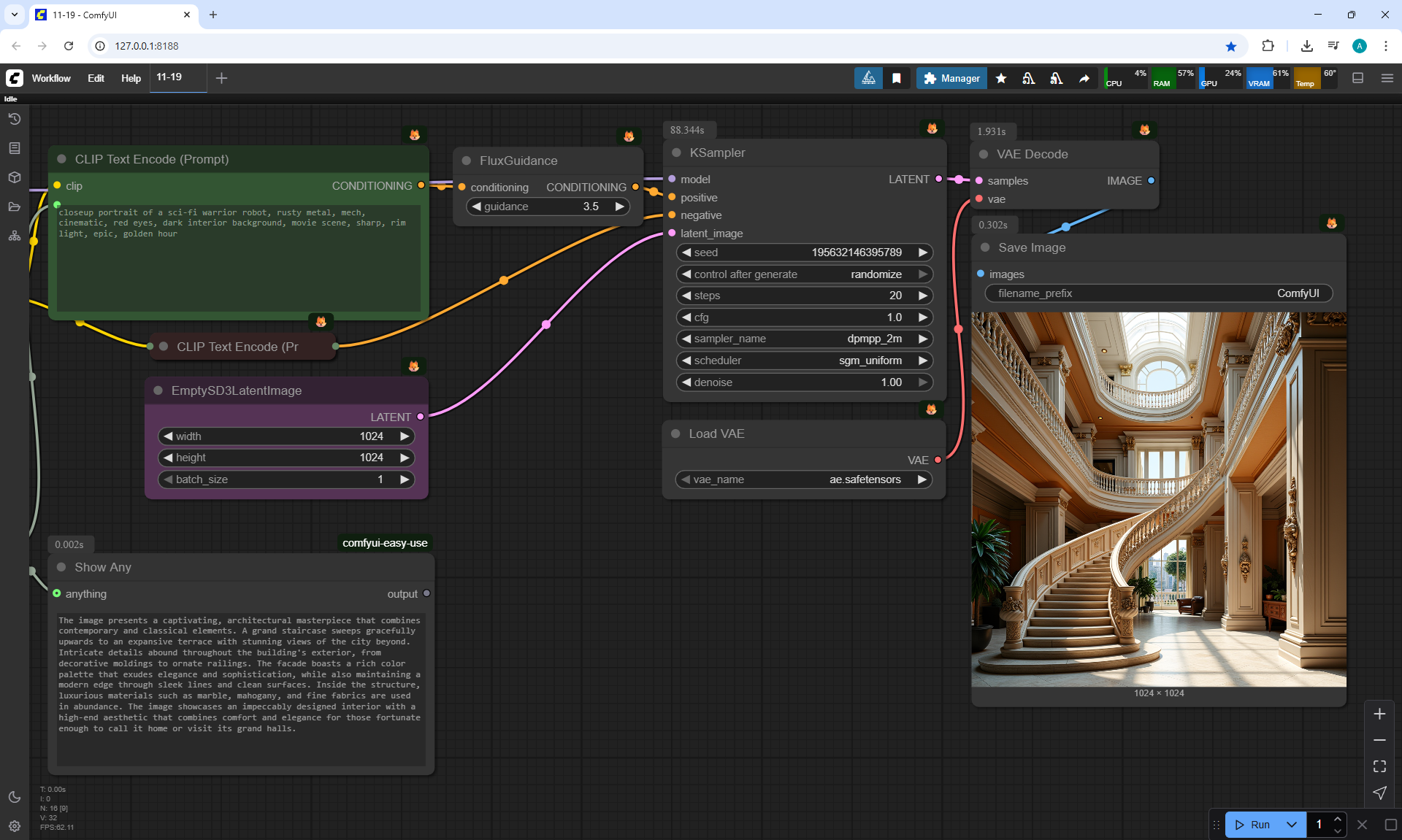
Task: Collapse the KSampler node via its dot
Action: [676, 153]
